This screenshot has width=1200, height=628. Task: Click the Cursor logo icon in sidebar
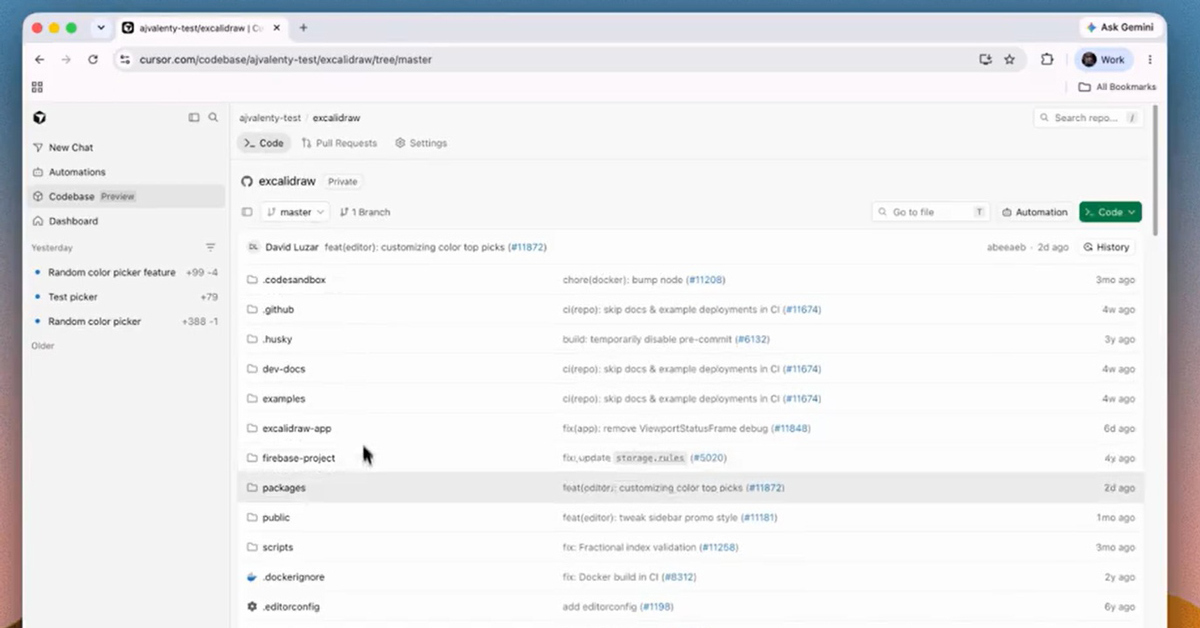pos(39,117)
